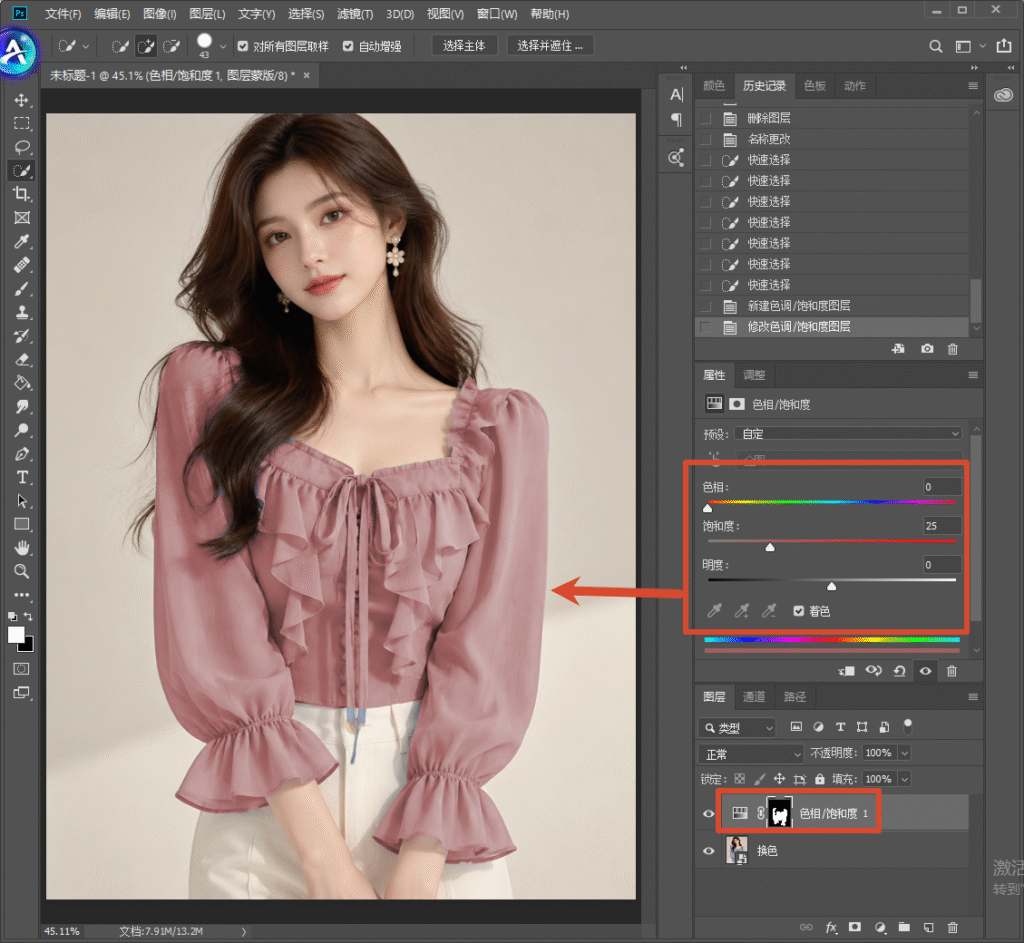Select the Hand tool
This screenshot has width=1024, height=943.
(x=22, y=548)
